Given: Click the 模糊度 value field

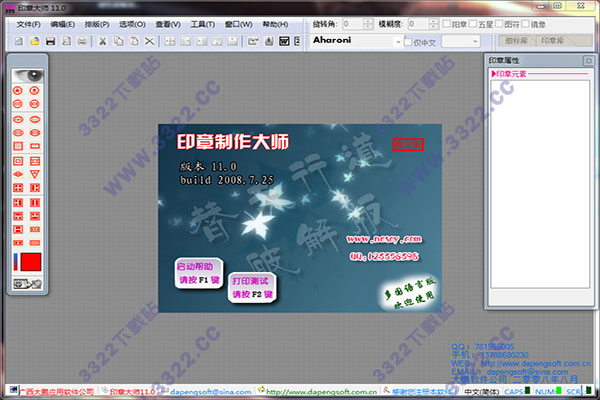Looking at the screenshot, I should tap(418, 24).
